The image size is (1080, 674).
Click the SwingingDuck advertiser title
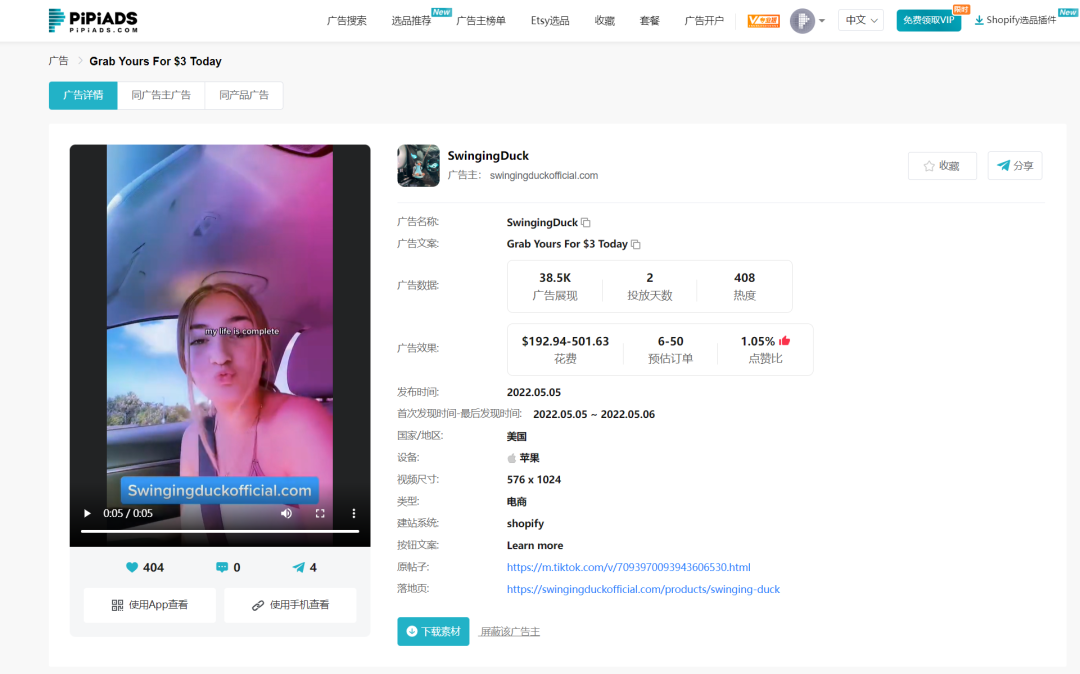tap(488, 156)
